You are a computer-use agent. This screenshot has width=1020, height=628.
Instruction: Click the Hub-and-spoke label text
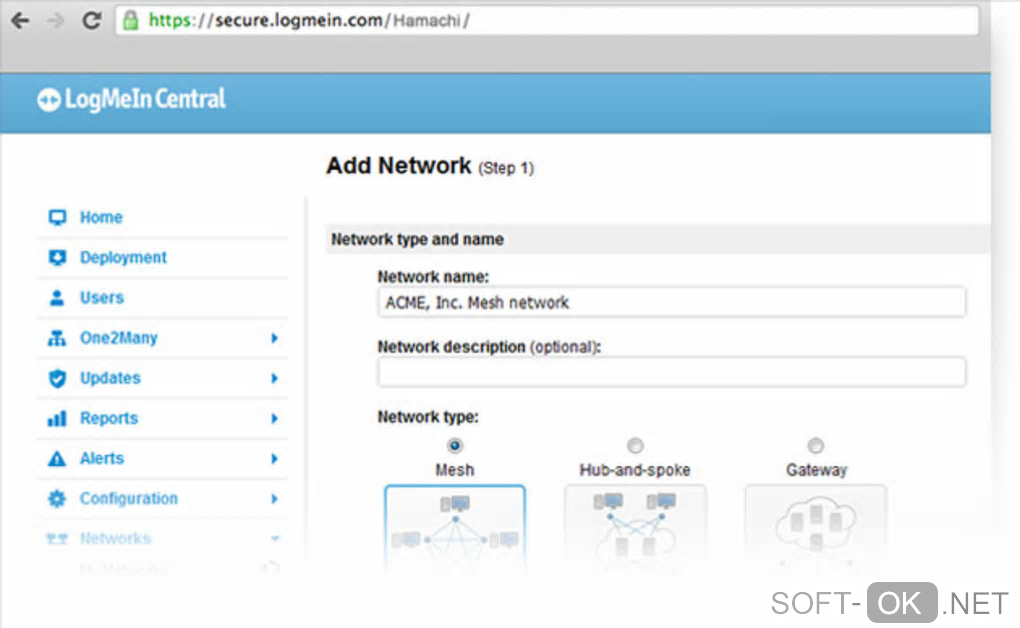[635, 470]
